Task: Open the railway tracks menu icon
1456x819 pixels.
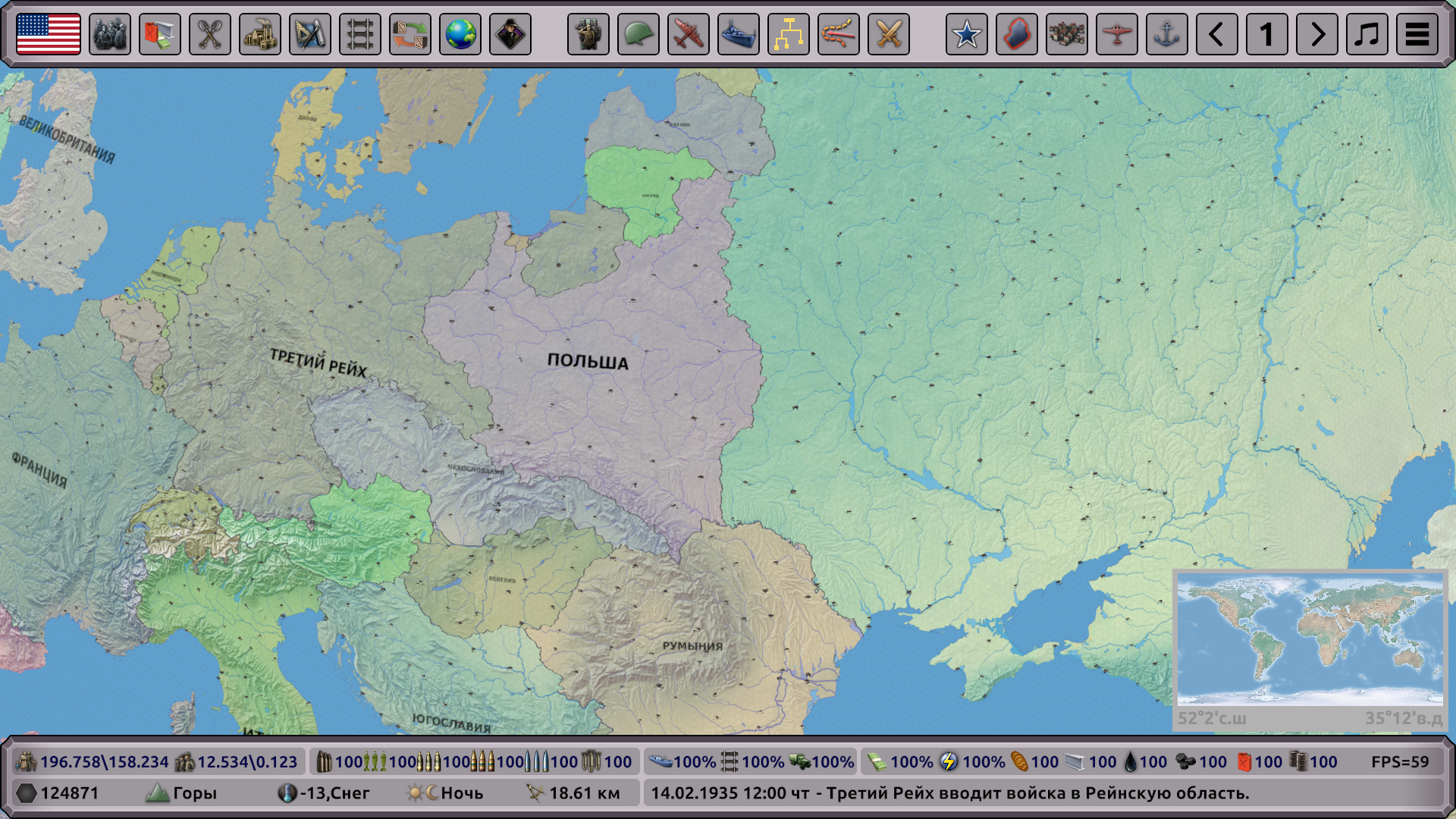Action: pos(360,34)
